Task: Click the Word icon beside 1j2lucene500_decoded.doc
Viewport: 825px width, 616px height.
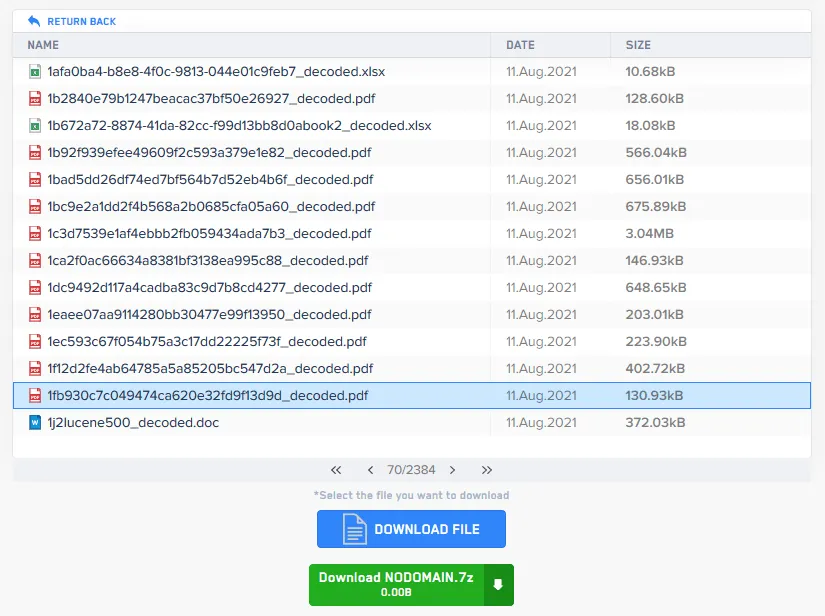Action: tap(33, 422)
